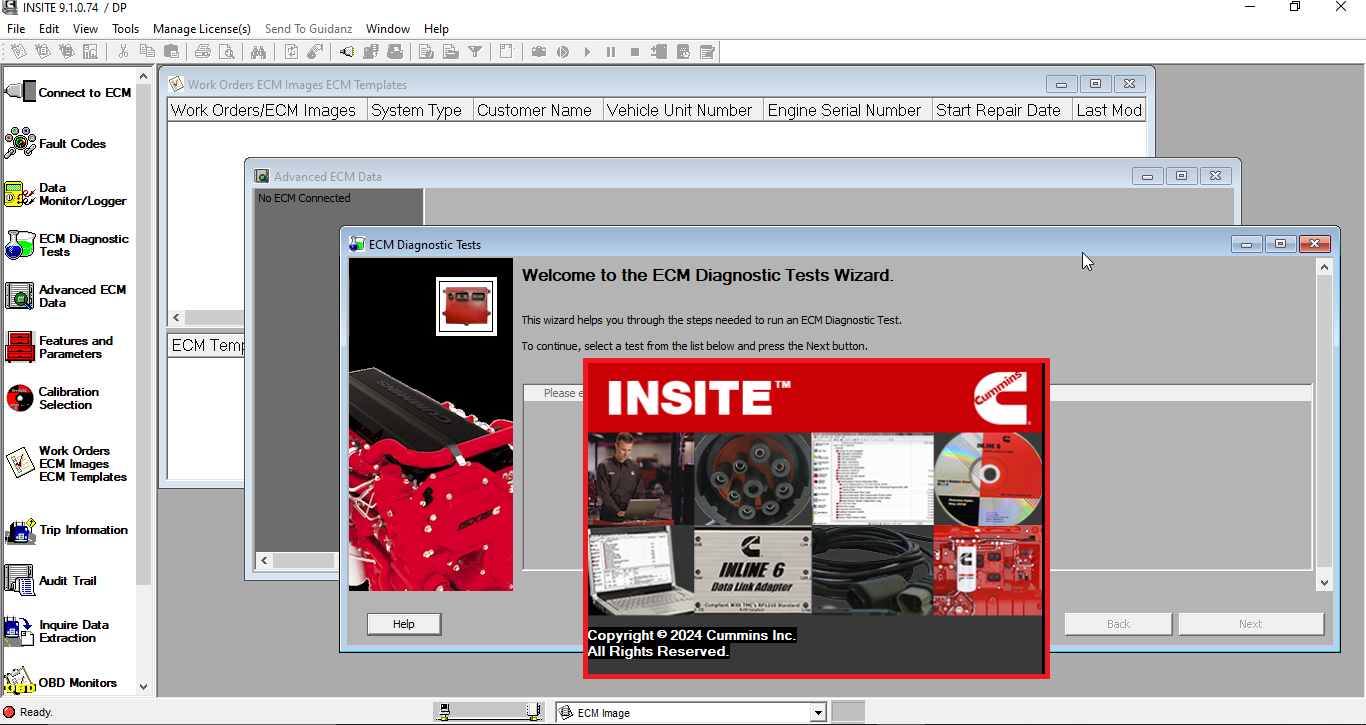Open the Tools menu

[x=125, y=29]
